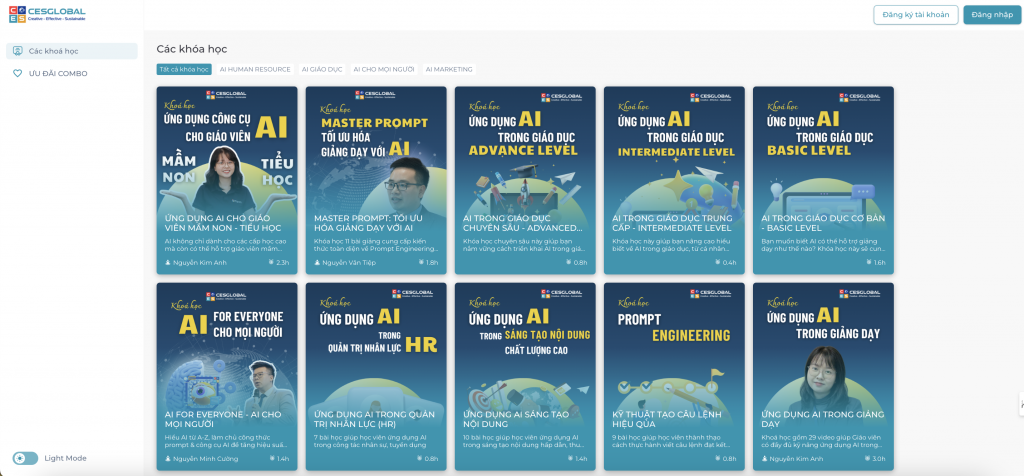The image size is (1024, 476).
Task: Click the duration icon next to 0.4h
Action: point(718,262)
